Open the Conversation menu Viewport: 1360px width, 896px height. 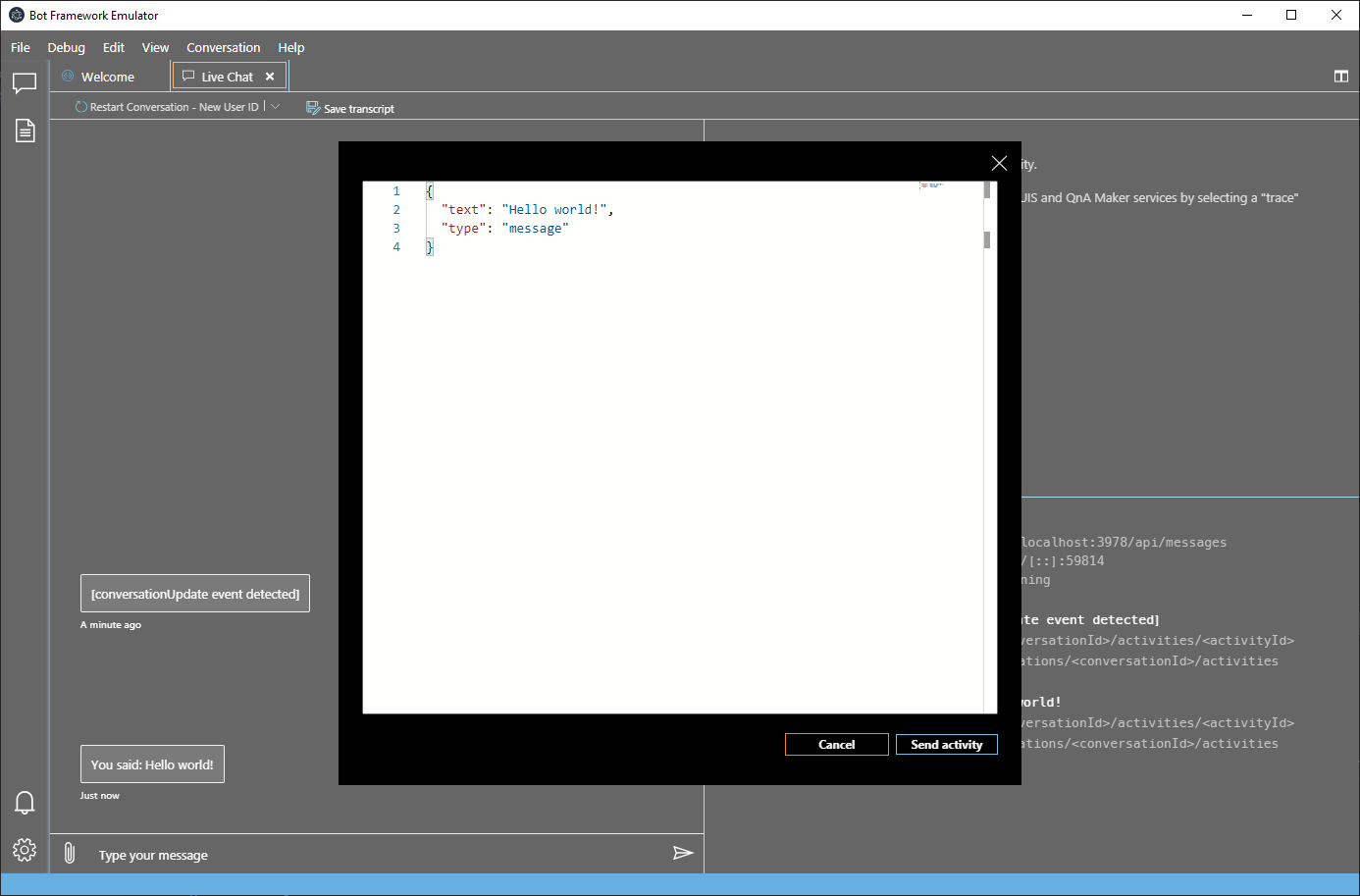[224, 47]
